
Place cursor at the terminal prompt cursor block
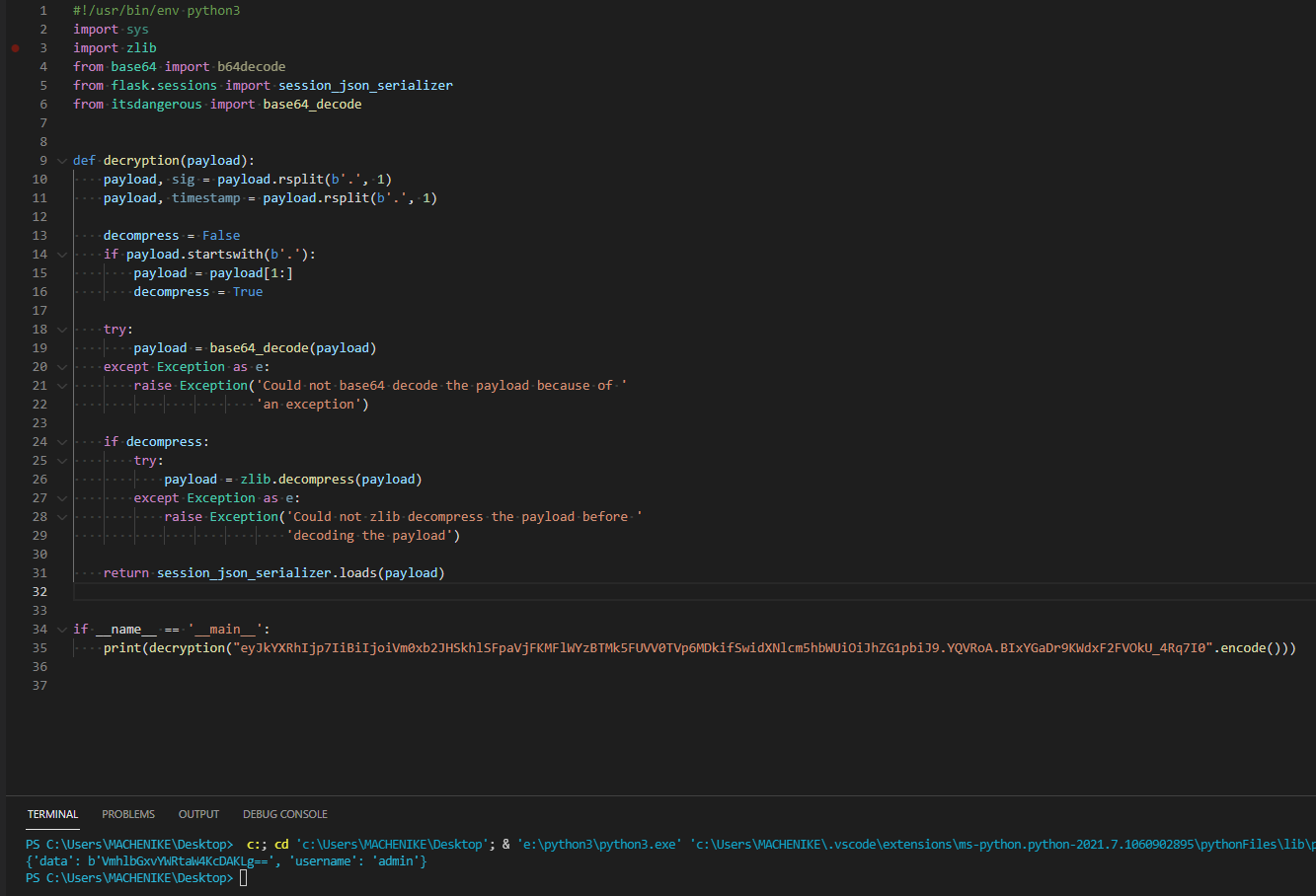click(x=243, y=878)
